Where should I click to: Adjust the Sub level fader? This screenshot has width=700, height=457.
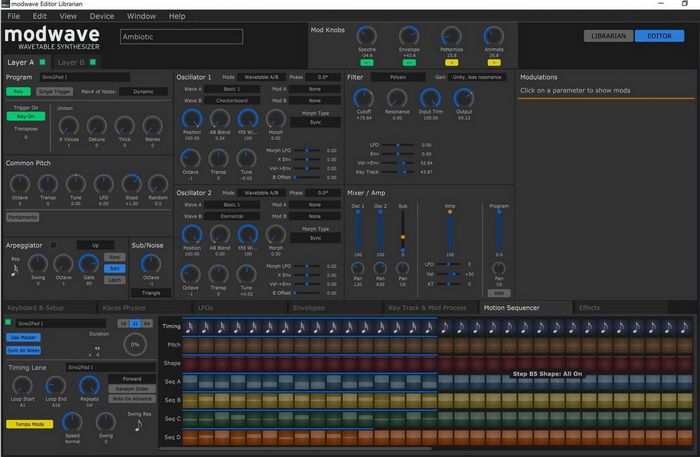click(x=403, y=230)
